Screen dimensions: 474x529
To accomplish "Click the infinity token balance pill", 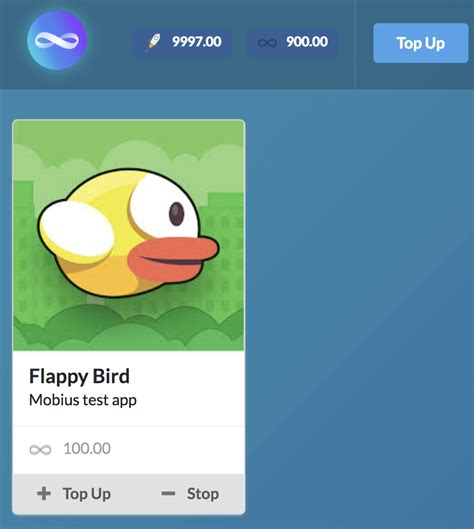I will (x=292, y=43).
